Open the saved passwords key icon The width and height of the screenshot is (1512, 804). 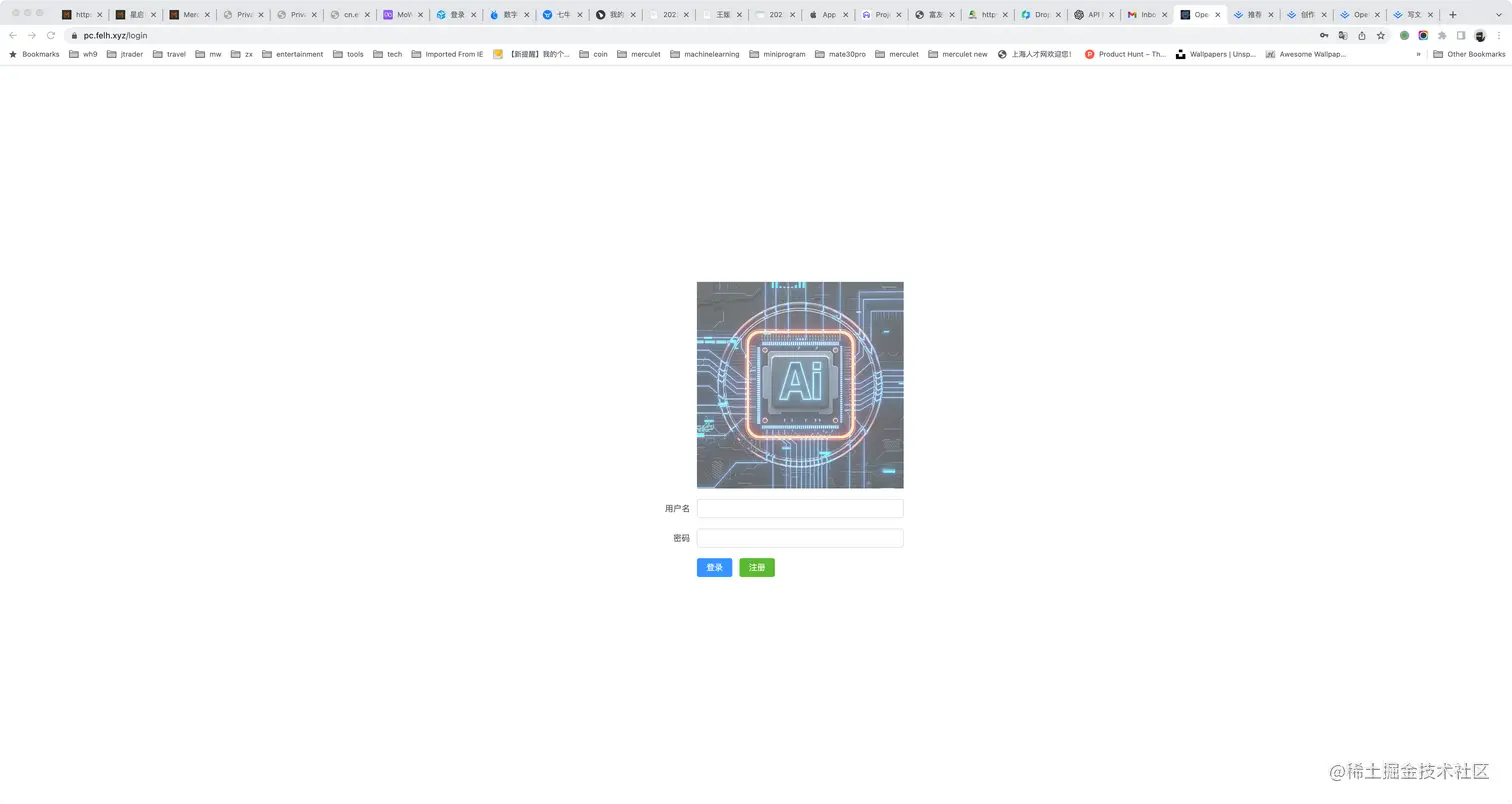coord(1324,35)
